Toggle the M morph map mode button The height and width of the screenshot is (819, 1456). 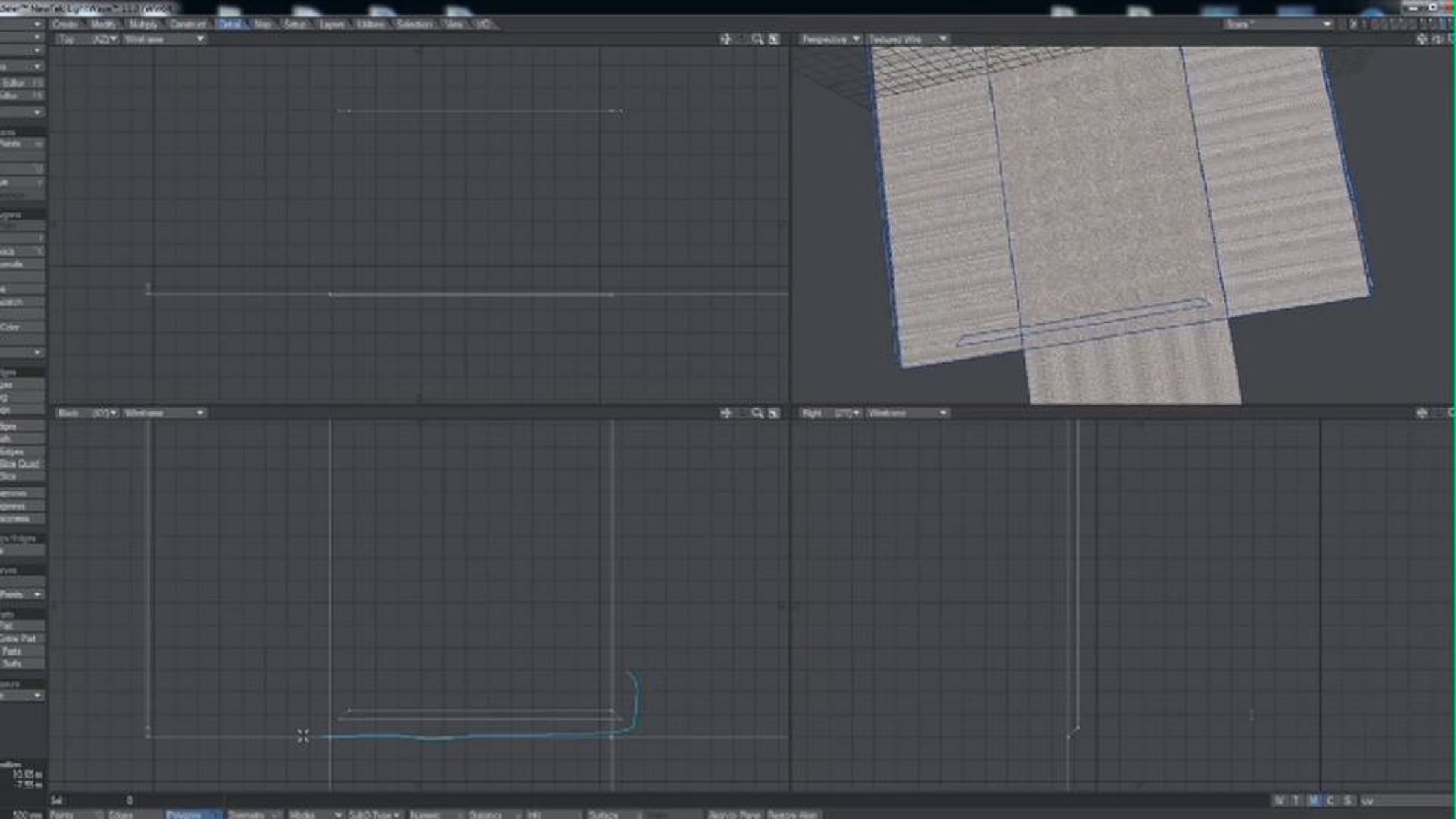1313,801
